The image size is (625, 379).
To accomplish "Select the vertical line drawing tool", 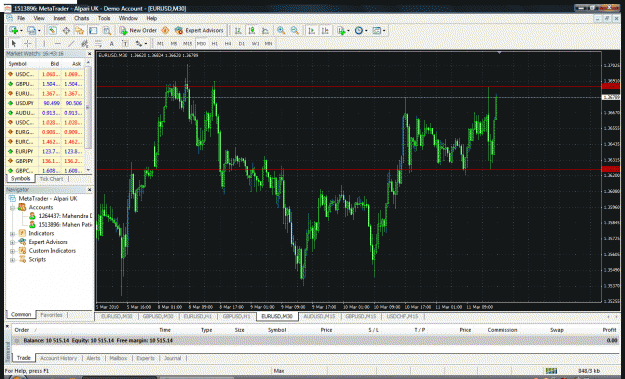I will (44, 43).
